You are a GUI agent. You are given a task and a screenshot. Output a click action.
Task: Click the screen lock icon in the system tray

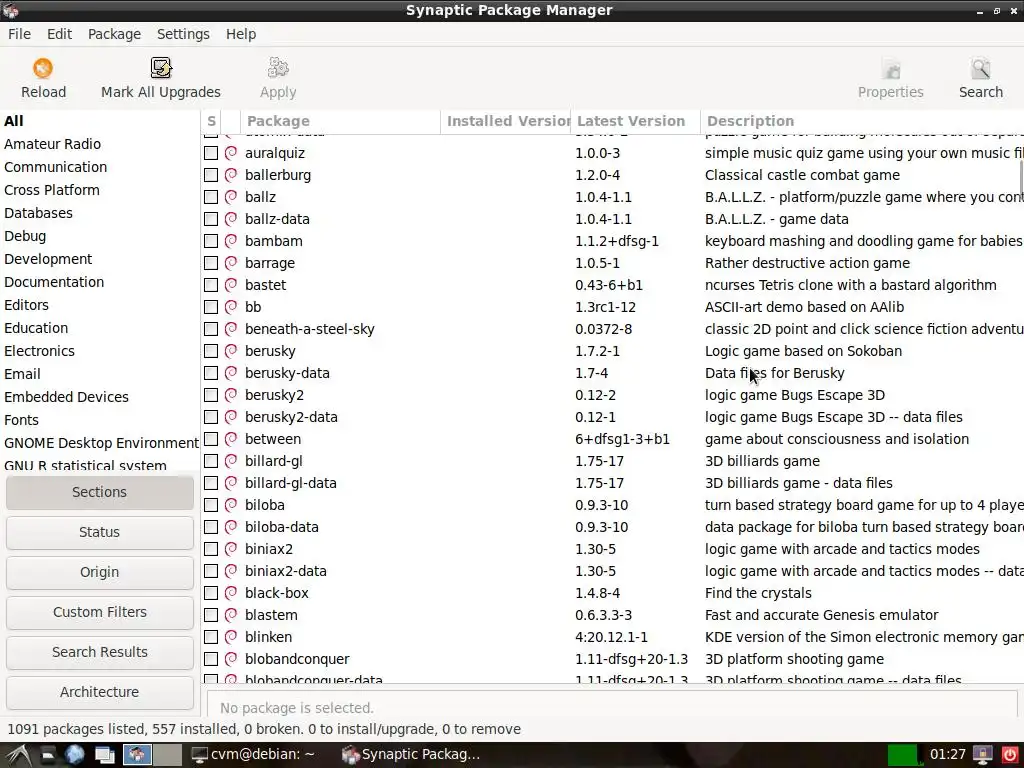click(x=983, y=755)
